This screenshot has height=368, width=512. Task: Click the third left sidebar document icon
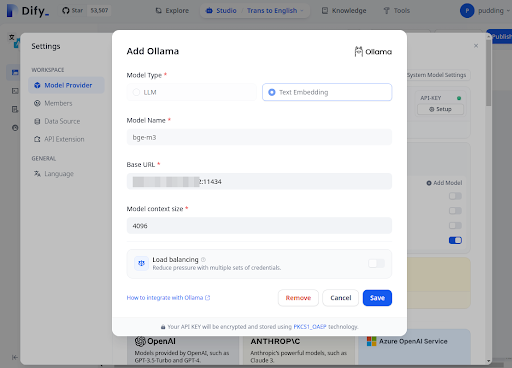[x=15, y=109]
